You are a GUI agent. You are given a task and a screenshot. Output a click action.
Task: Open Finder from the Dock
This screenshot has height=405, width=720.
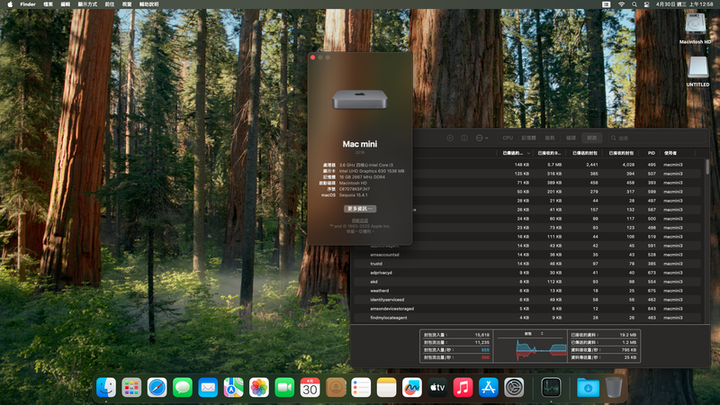pos(106,388)
